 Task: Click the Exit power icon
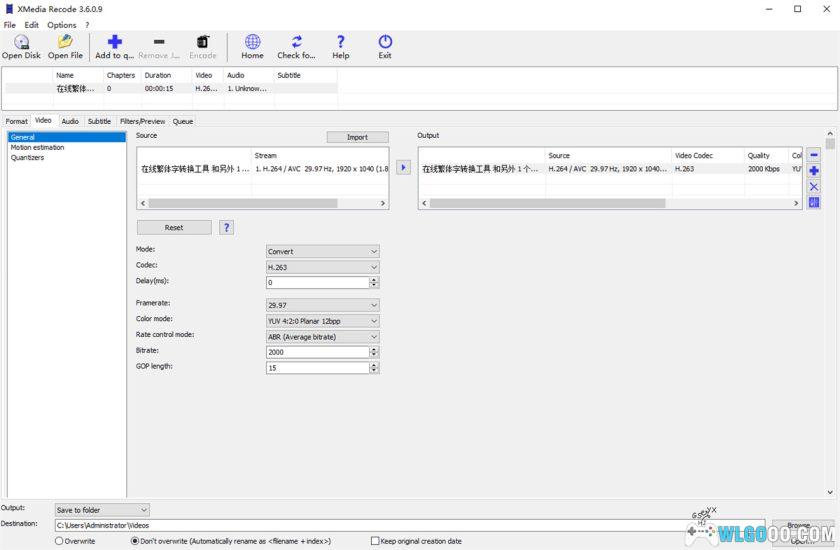385,47
